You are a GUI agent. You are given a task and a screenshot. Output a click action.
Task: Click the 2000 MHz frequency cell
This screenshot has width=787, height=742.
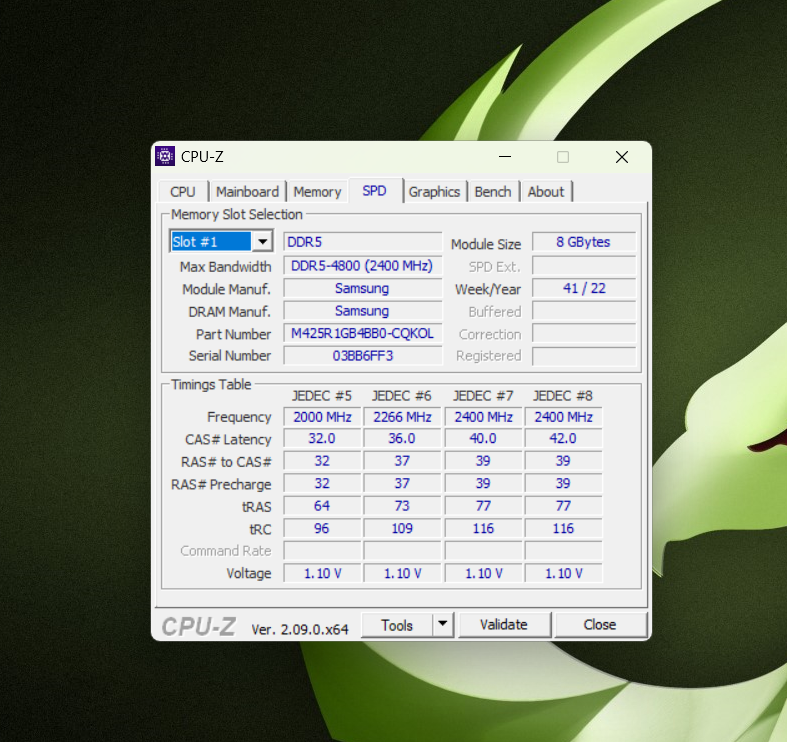click(x=322, y=417)
